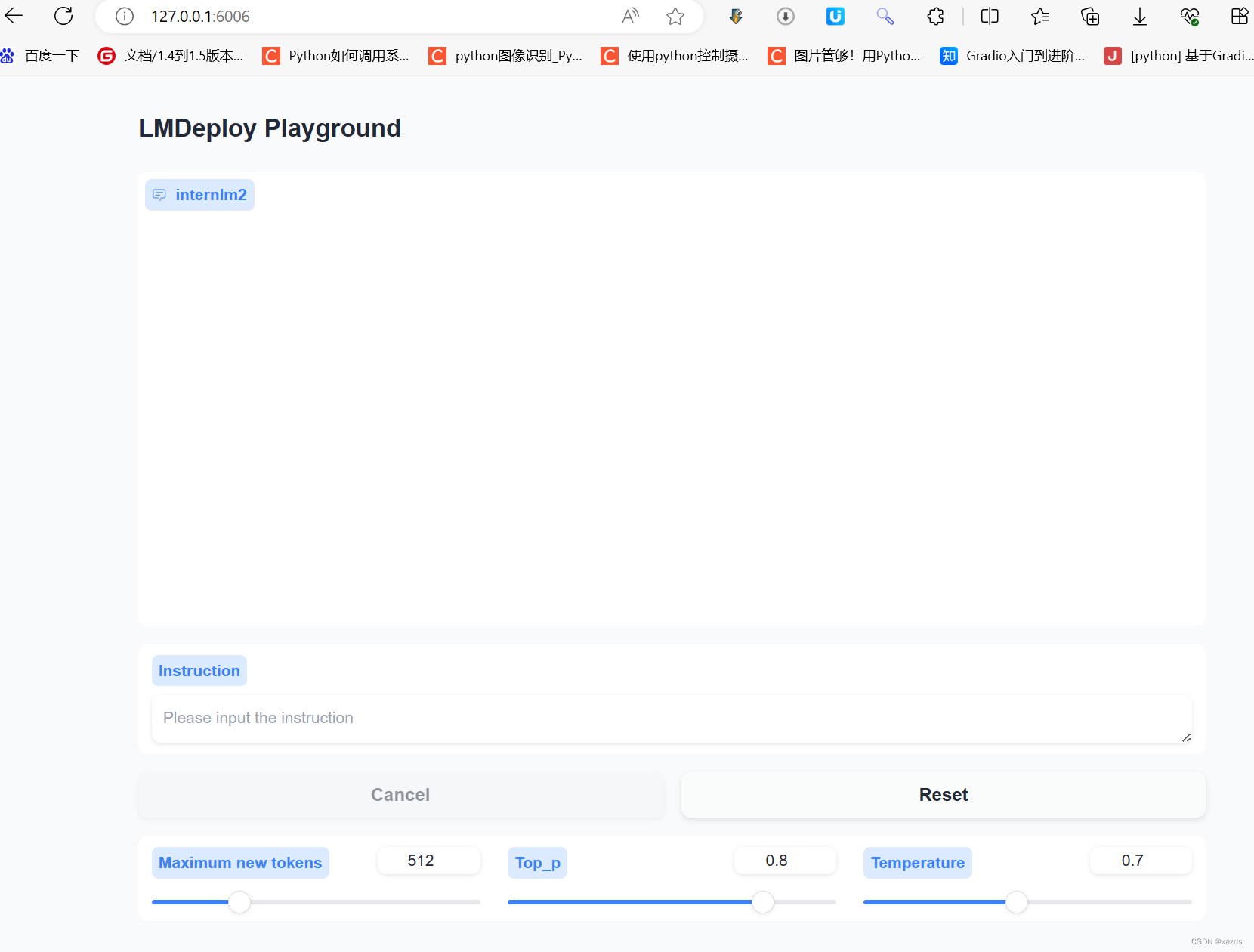Click the Maximum new tokens slider handle
The width and height of the screenshot is (1254, 952).
point(239,902)
